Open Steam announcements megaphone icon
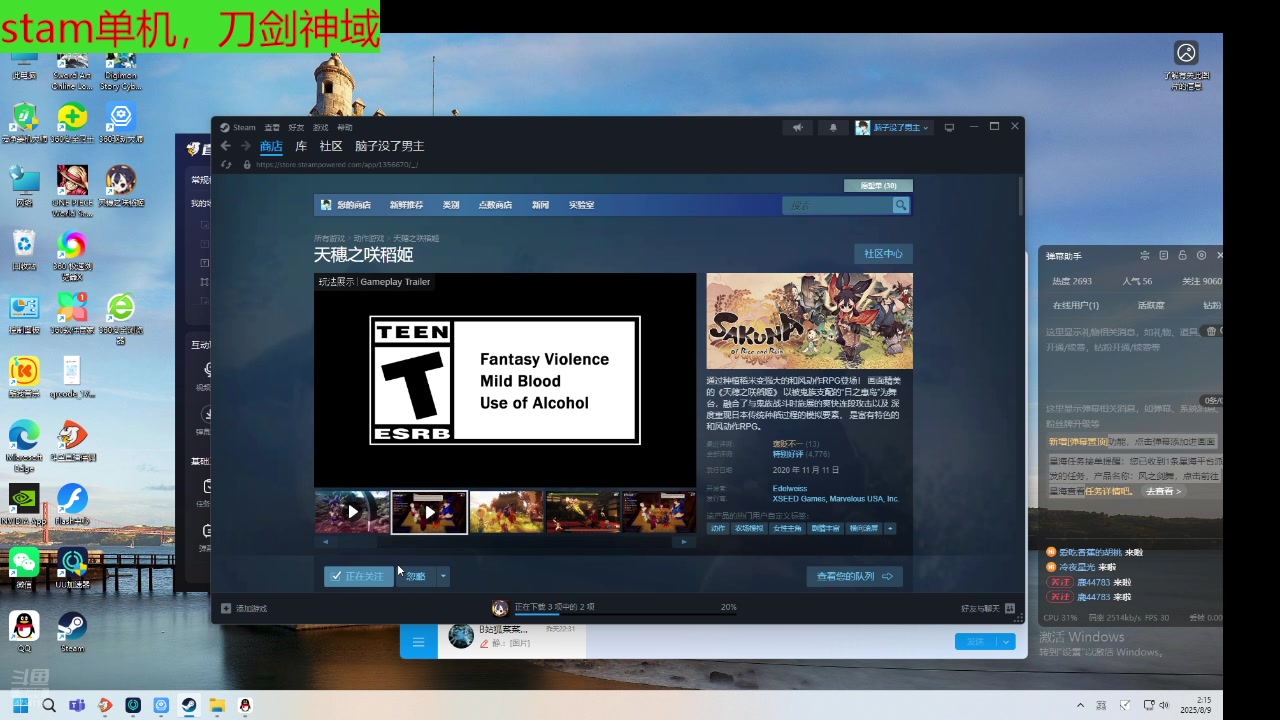Viewport: 1280px width, 720px height. click(x=798, y=127)
